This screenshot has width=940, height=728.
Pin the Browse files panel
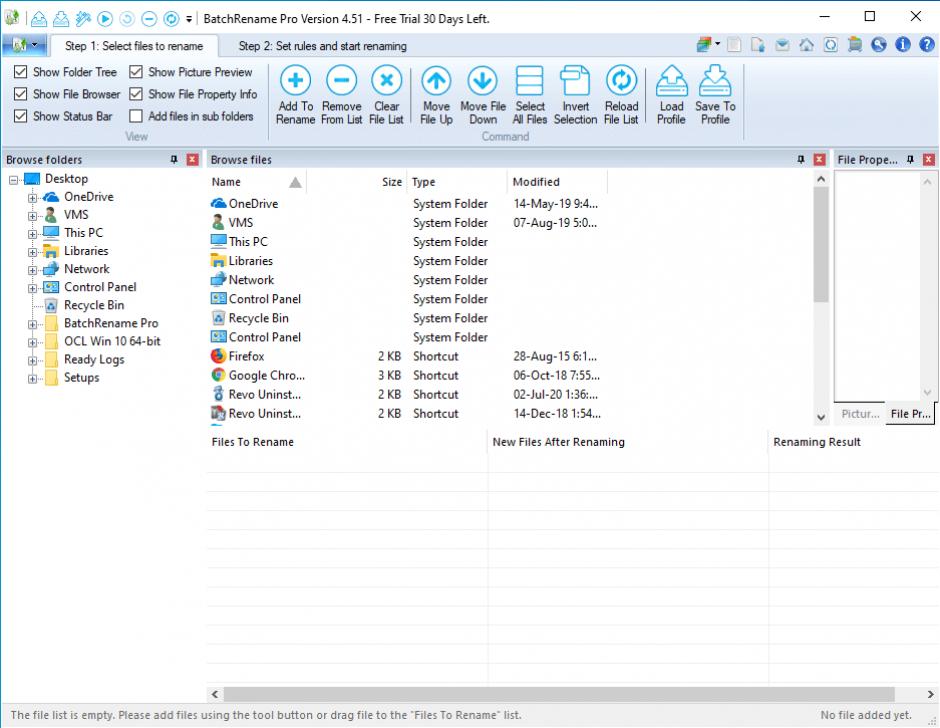[x=801, y=160]
